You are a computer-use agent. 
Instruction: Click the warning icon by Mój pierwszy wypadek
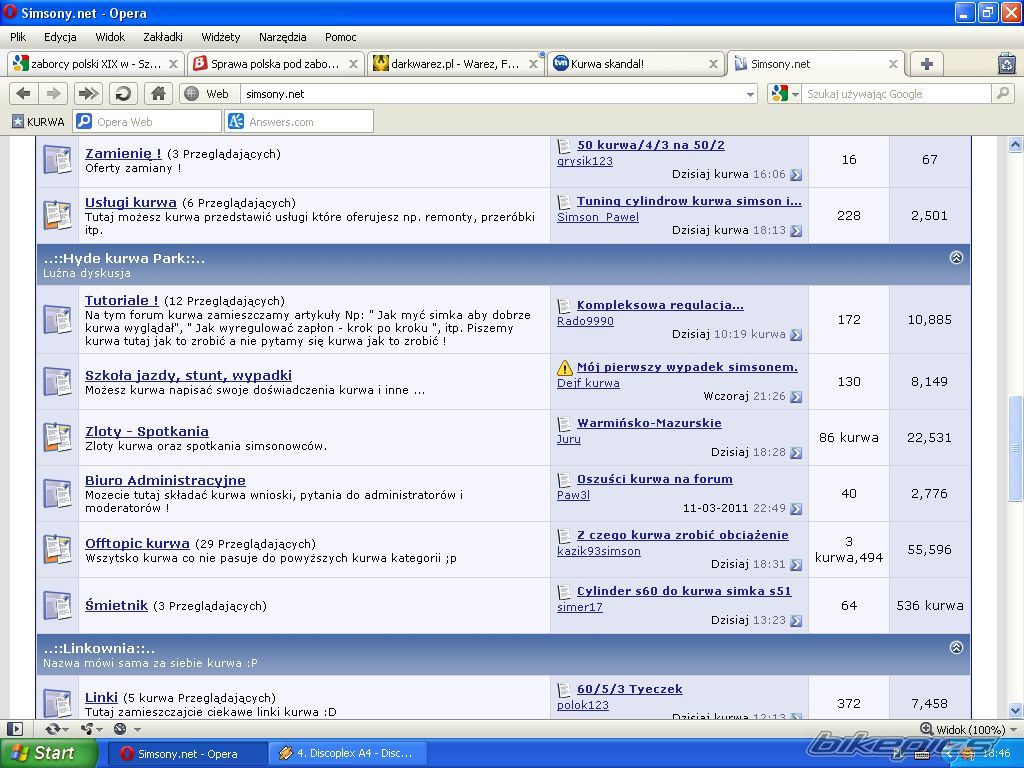pyautogui.click(x=564, y=368)
